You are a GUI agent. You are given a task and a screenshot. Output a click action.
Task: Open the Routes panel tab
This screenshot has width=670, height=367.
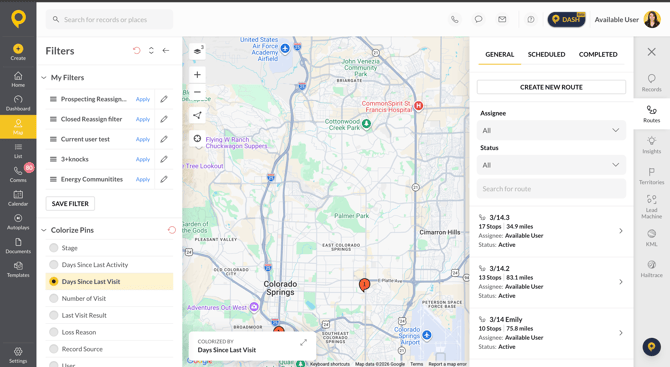pos(651,114)
